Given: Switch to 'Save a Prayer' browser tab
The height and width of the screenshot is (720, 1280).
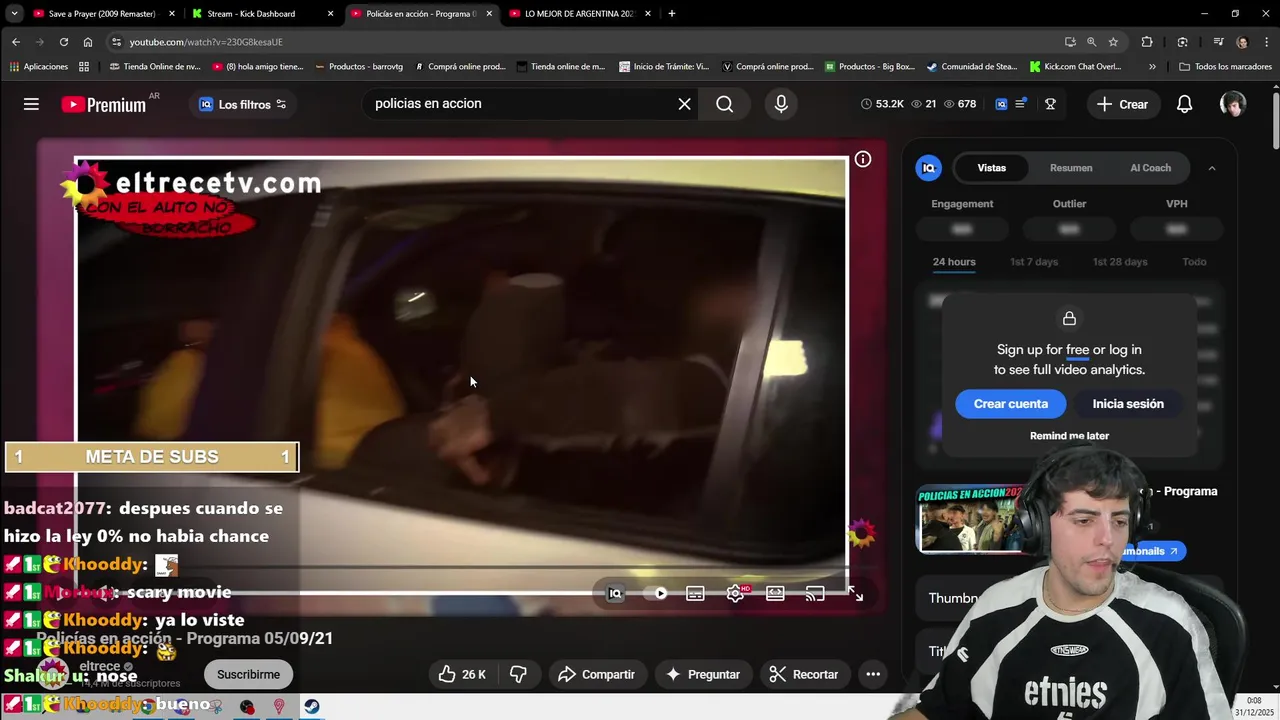Looking at the screenshot, I should (x=103, y=14).
